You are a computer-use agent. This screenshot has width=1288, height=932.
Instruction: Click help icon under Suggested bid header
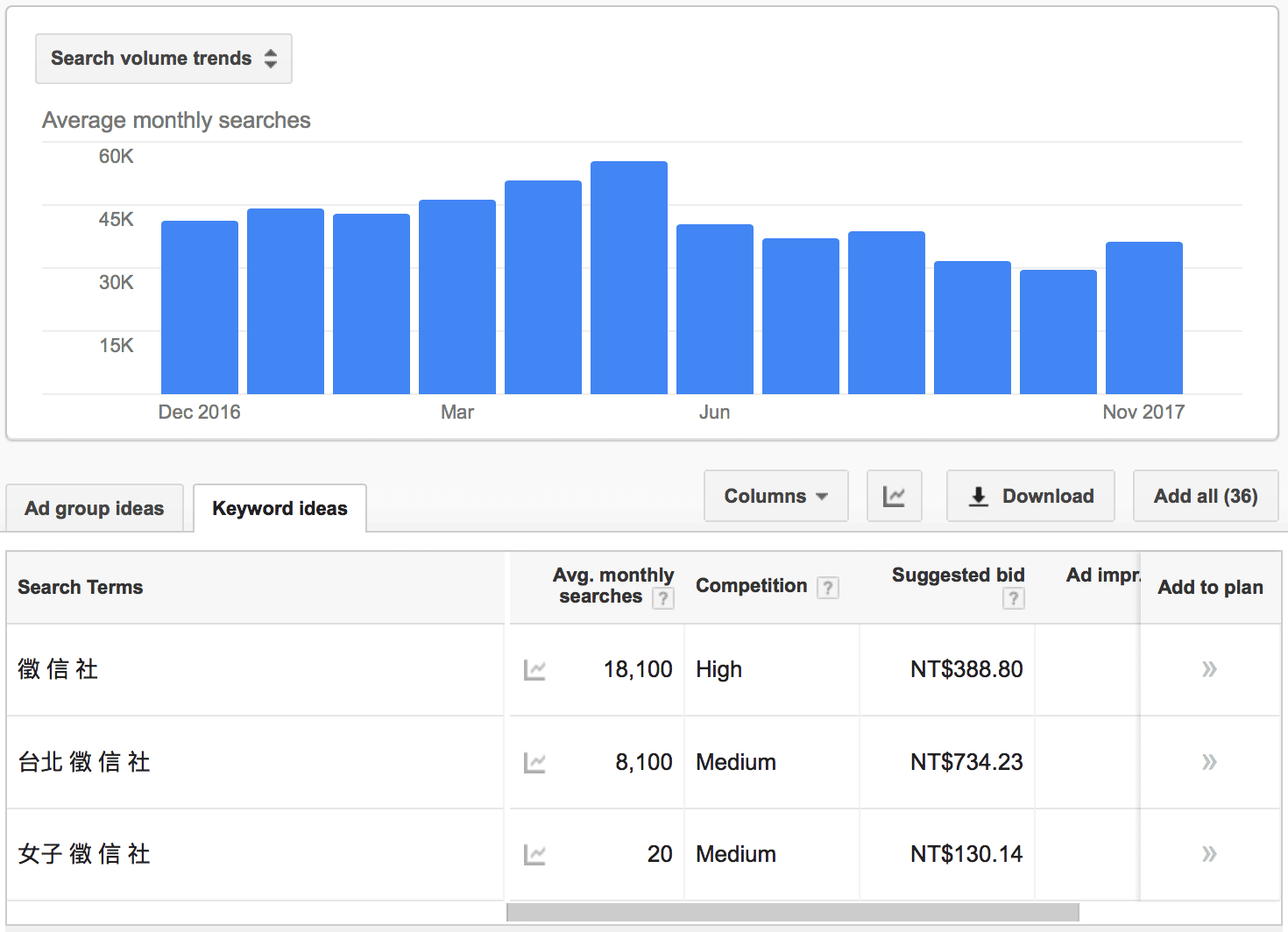click(1013, 598)
